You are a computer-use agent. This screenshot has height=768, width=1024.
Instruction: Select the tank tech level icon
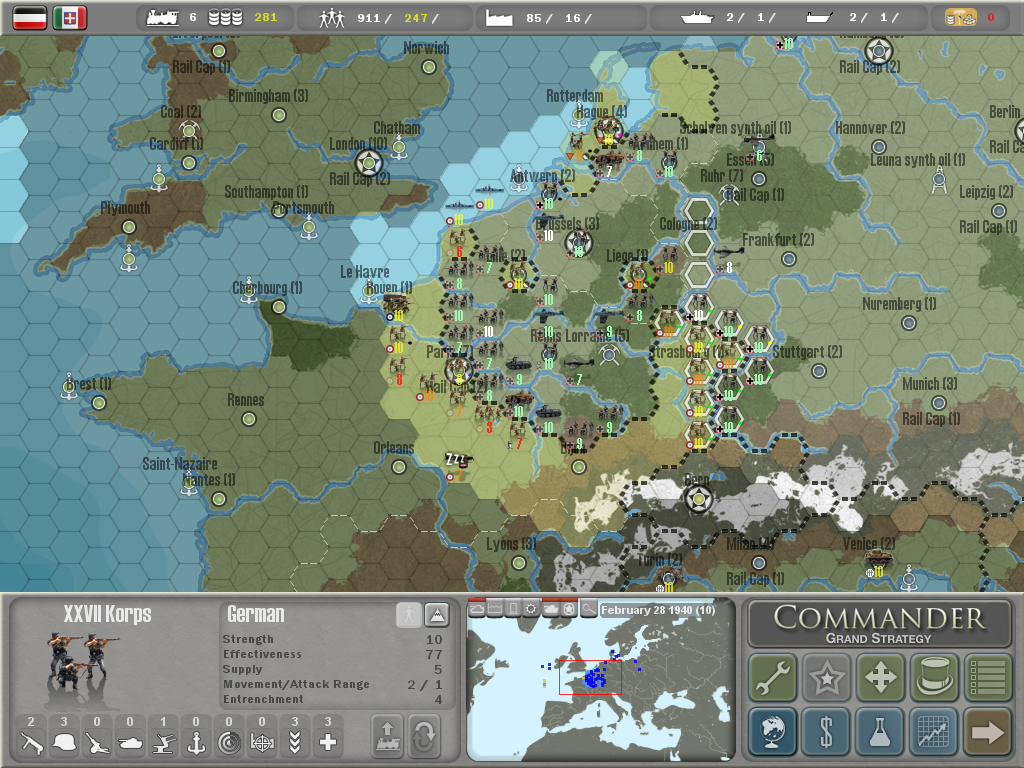tap(130, 743)
